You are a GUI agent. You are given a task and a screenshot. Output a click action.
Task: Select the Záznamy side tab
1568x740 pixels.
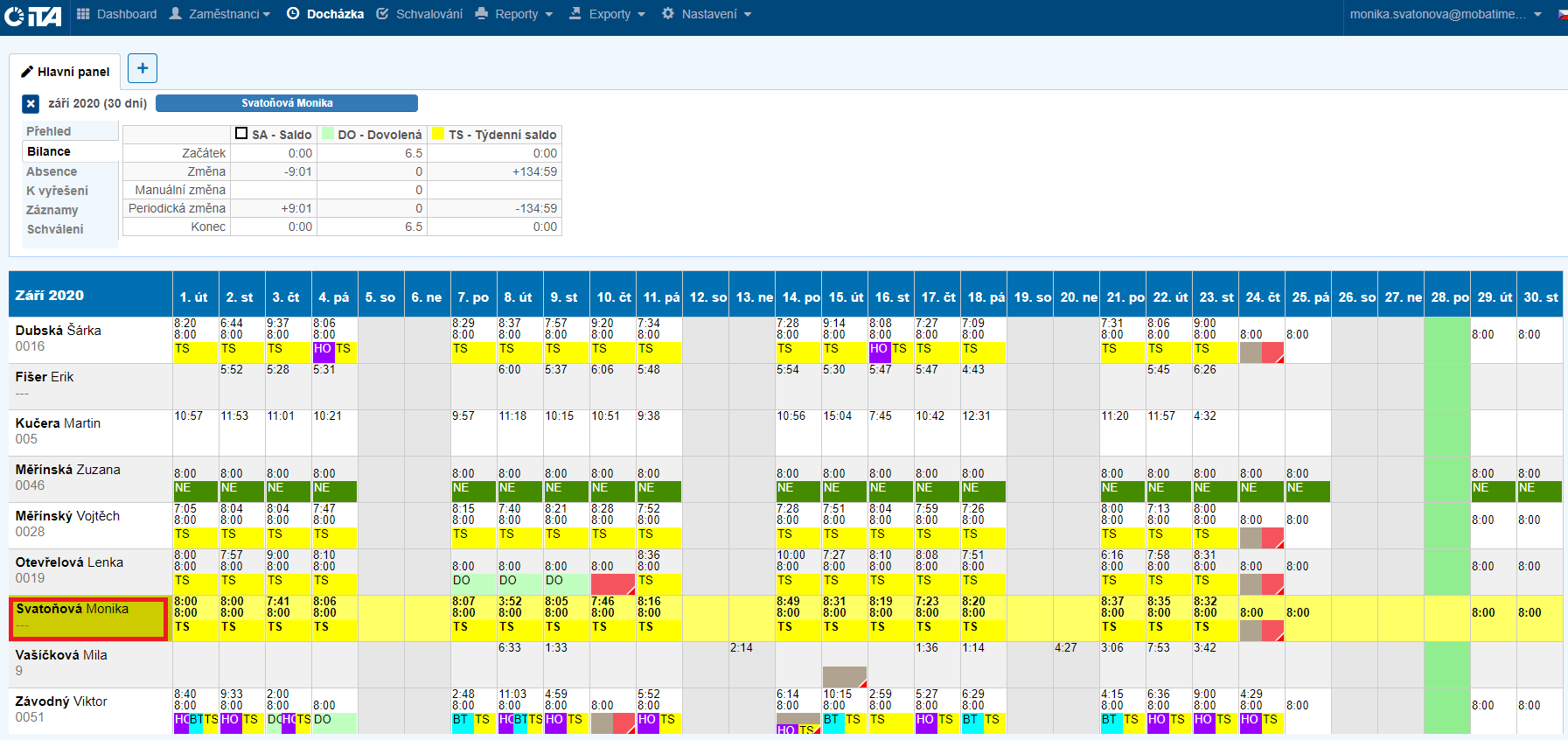click(x=52, y=210)
